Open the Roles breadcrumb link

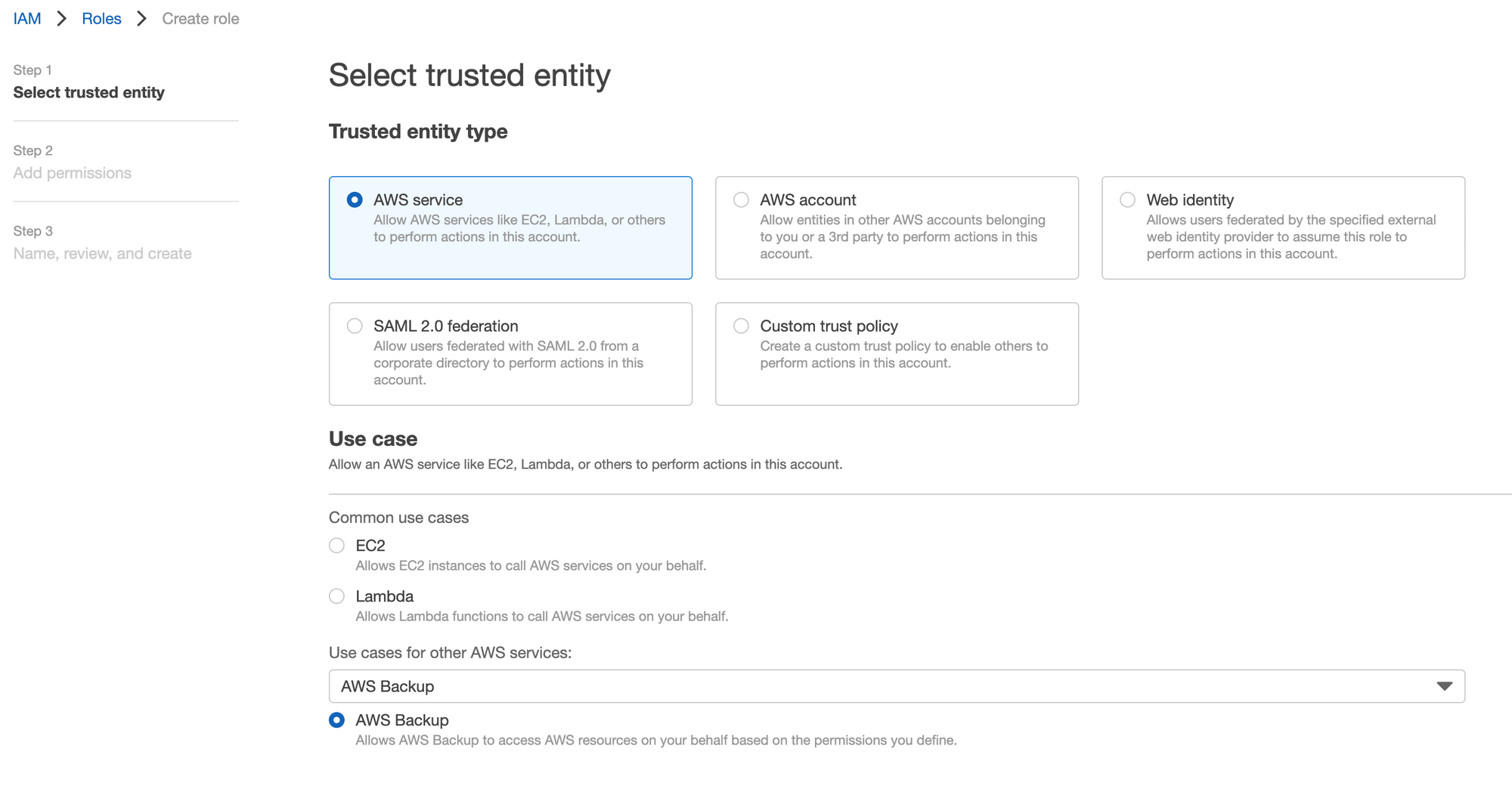click(x=101, y=19)
